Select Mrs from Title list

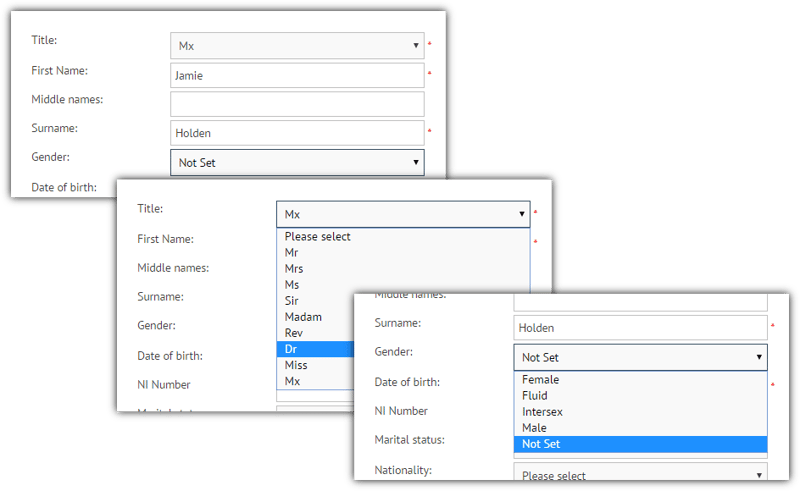tap(403, 268)
